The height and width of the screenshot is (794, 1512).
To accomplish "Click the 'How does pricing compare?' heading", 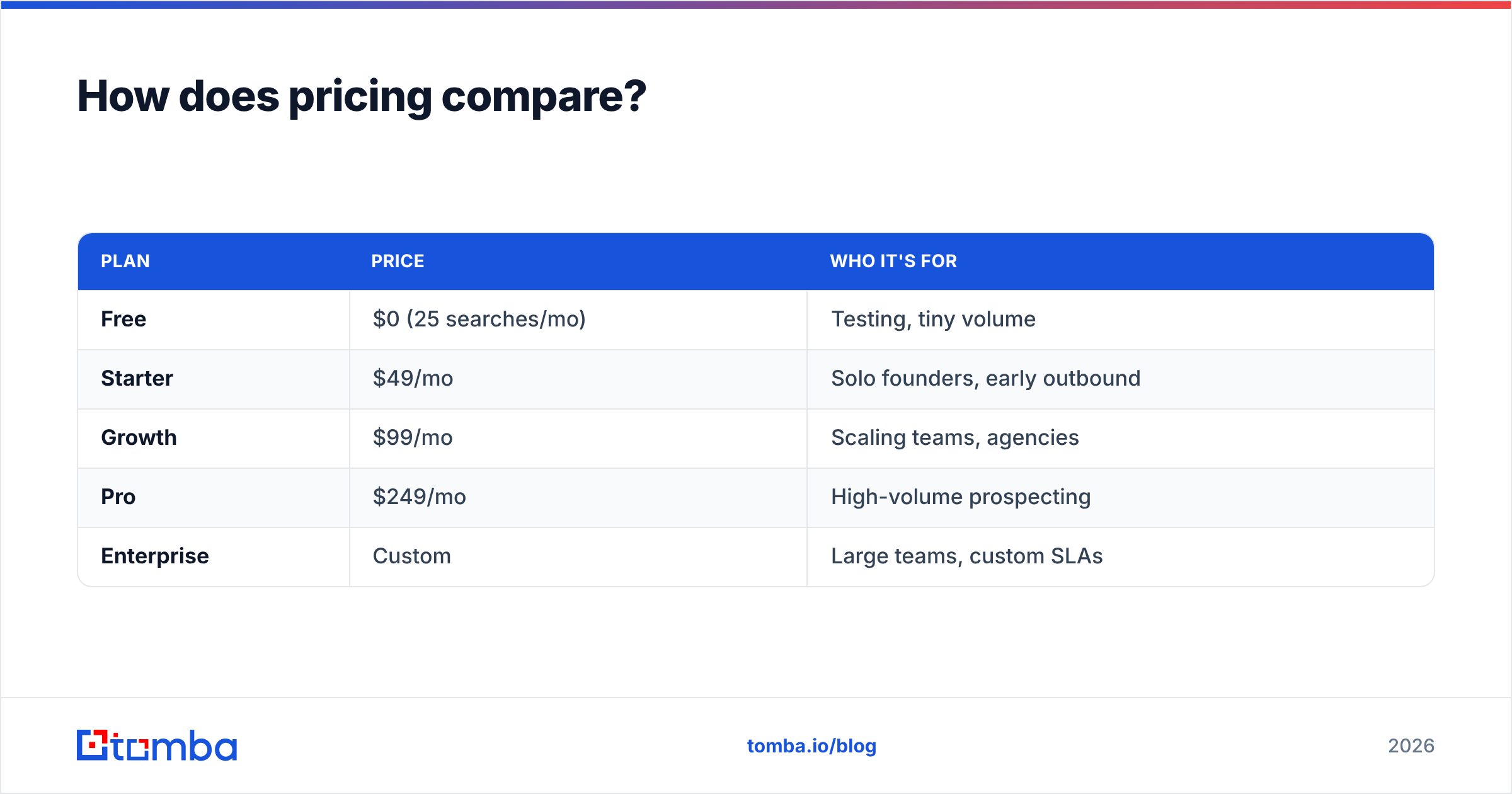I will (x=362, y=97).
